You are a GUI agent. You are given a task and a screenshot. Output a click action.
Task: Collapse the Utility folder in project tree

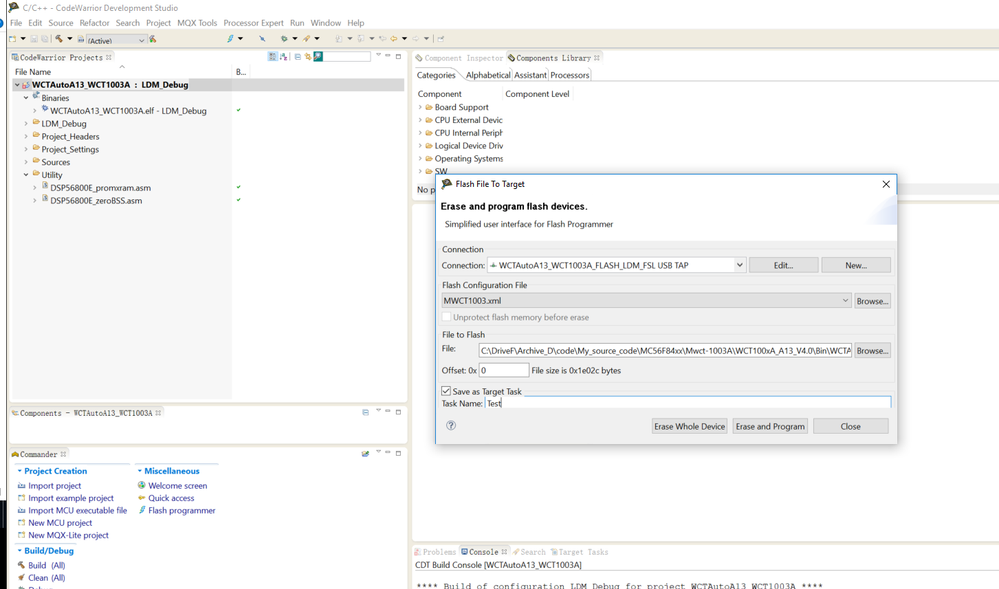[x=26, y=175]
